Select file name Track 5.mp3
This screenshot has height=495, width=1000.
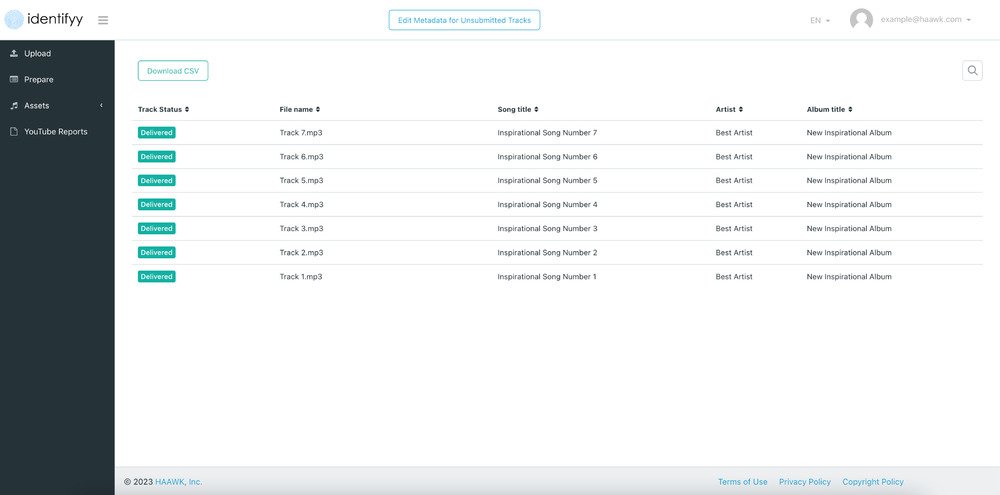301,181
